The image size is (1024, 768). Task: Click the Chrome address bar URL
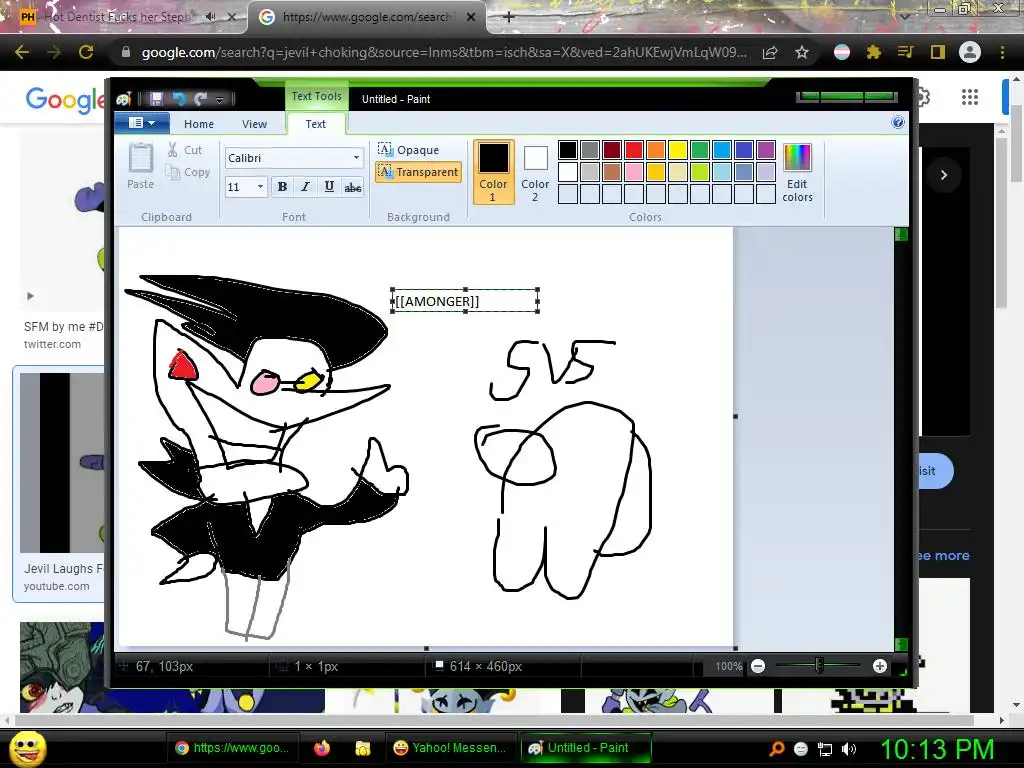click(444, 52)
